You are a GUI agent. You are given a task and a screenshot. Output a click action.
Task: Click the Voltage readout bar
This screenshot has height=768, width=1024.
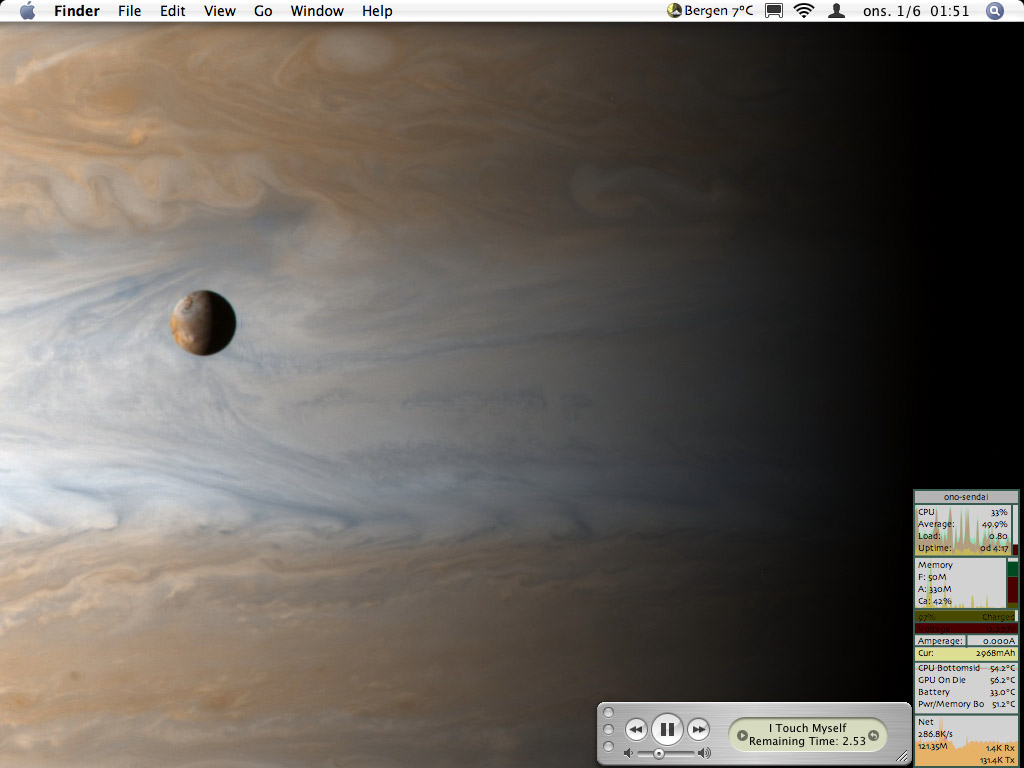[x=966, y=629]
